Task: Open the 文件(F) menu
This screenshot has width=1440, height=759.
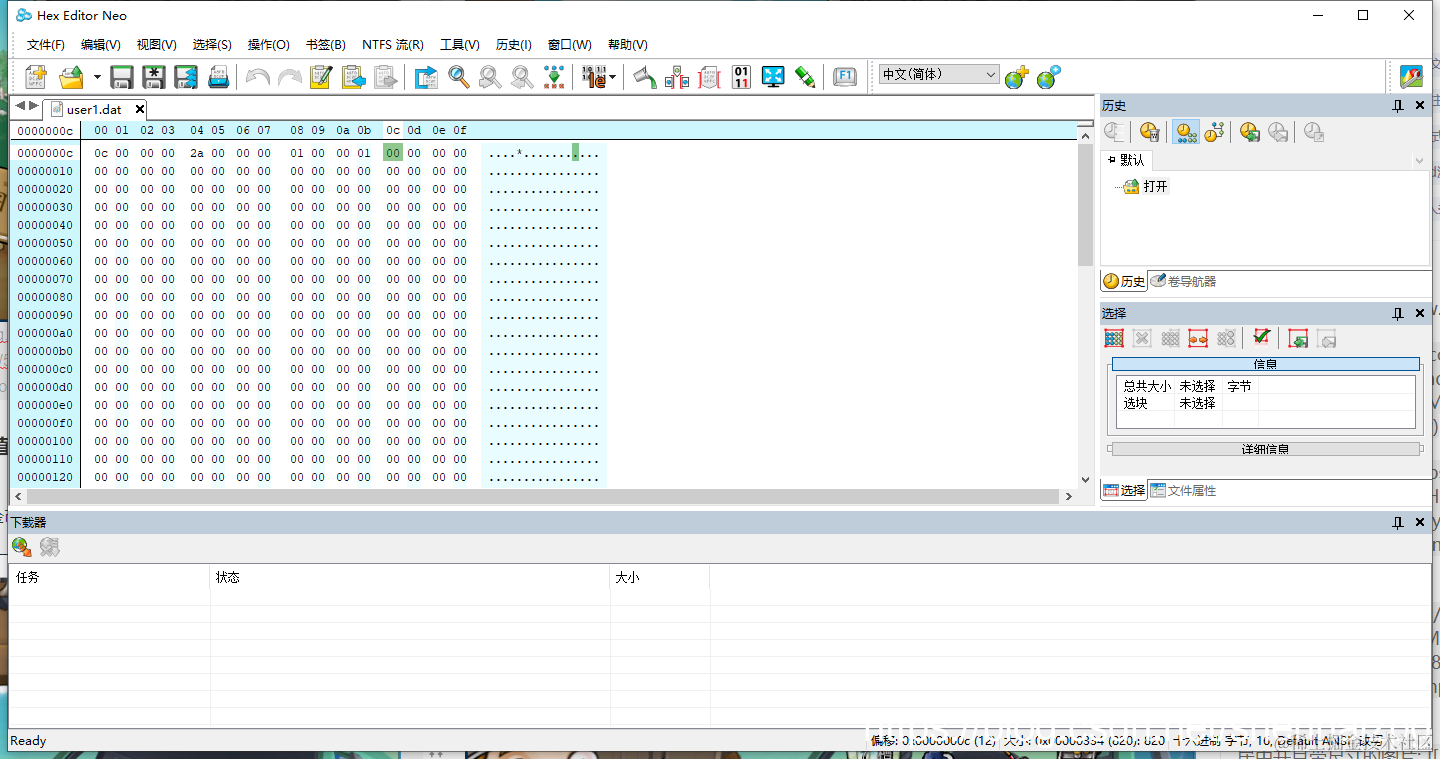Action: 46,45
